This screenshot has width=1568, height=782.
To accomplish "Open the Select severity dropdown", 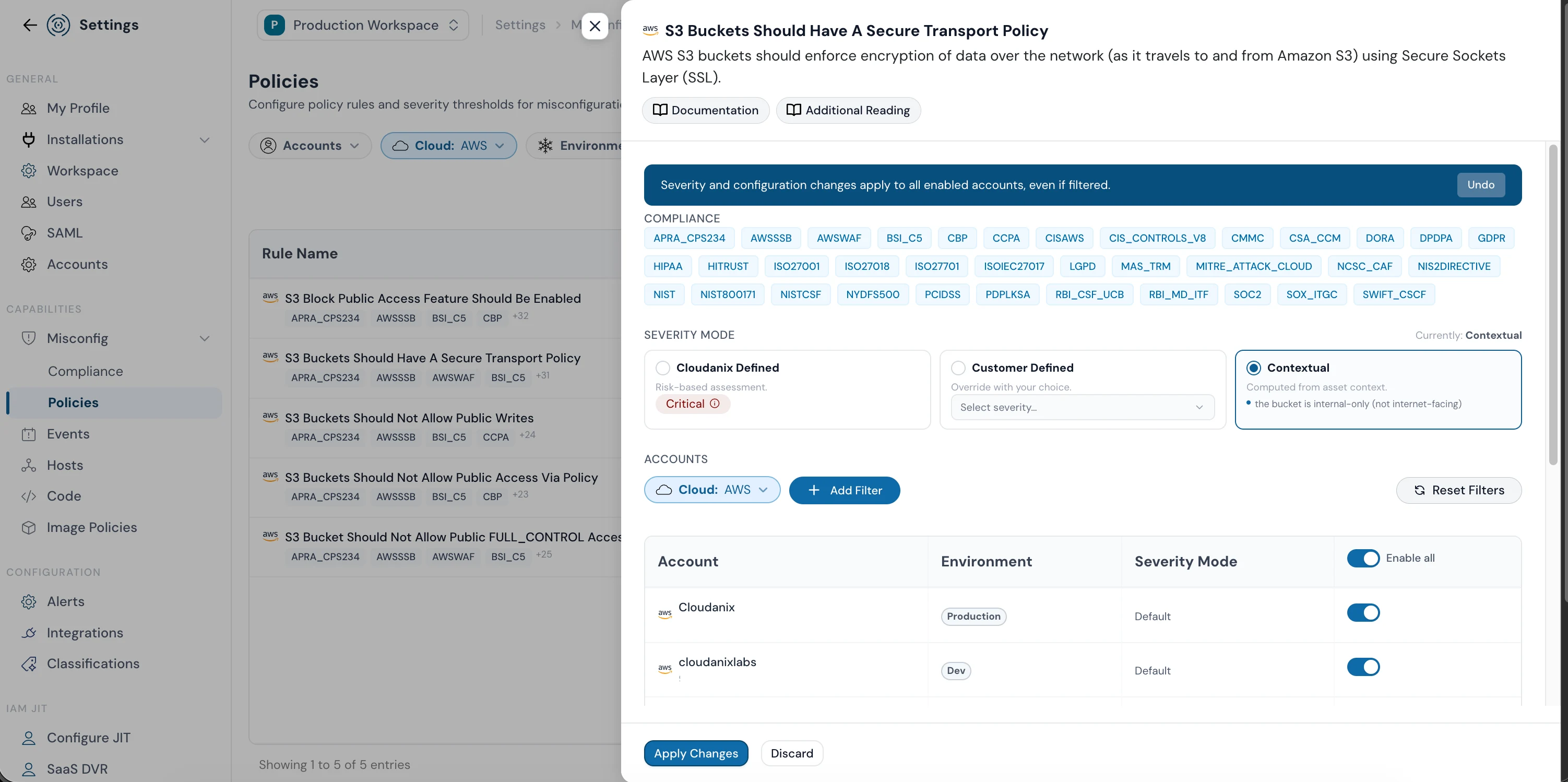I will pyautogui.click(x=1082, y=407).
